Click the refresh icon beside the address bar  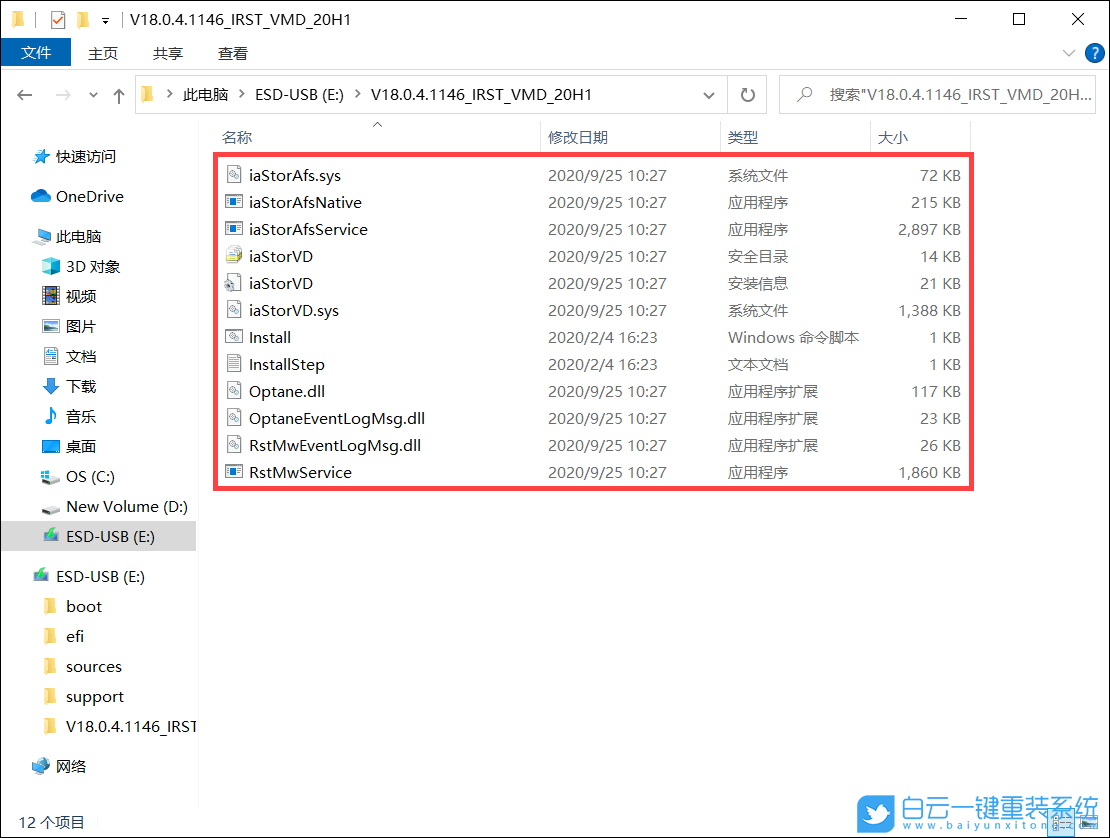pyautogui.click(x=747, y=94)
